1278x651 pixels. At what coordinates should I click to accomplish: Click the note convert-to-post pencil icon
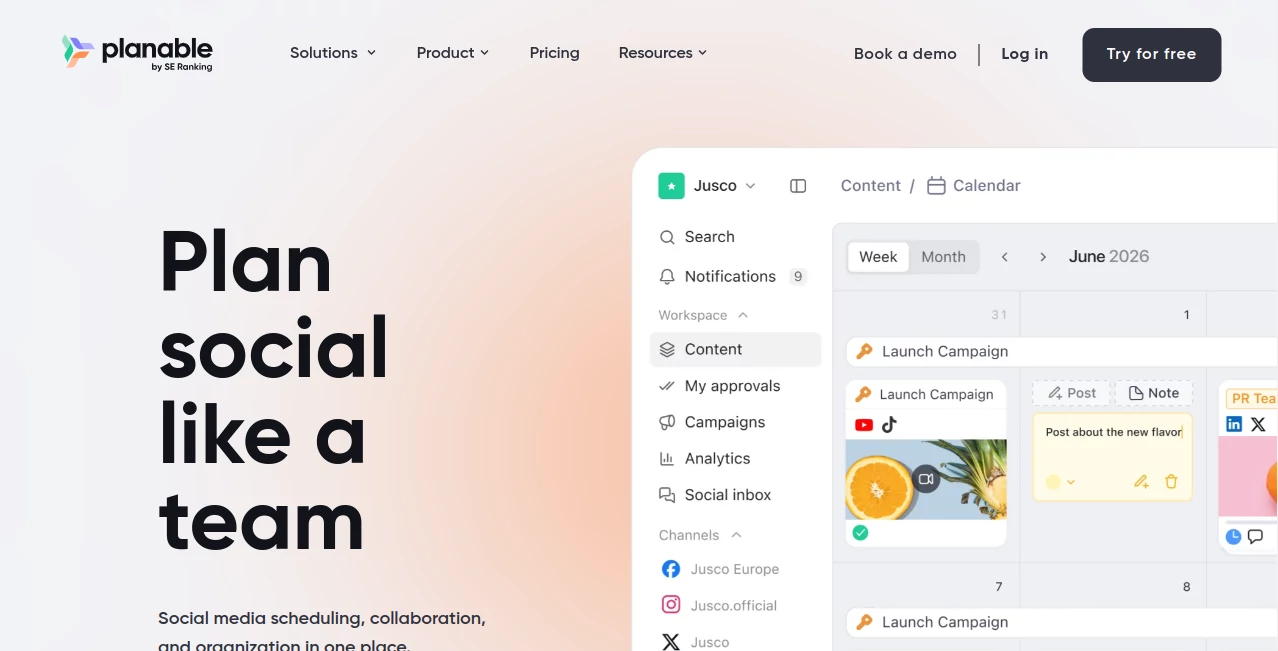1141,482
